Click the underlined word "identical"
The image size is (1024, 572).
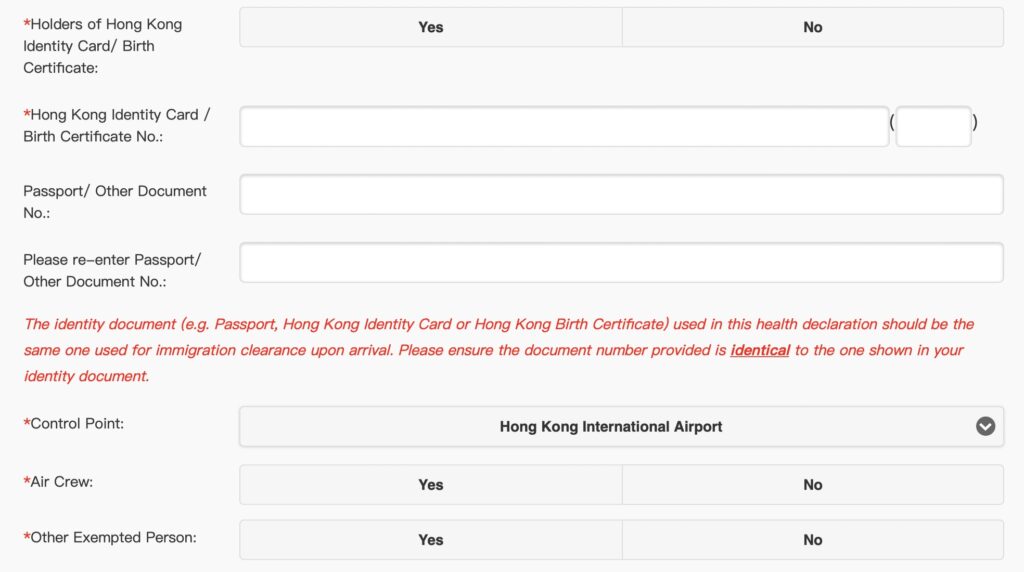point(760,351)
